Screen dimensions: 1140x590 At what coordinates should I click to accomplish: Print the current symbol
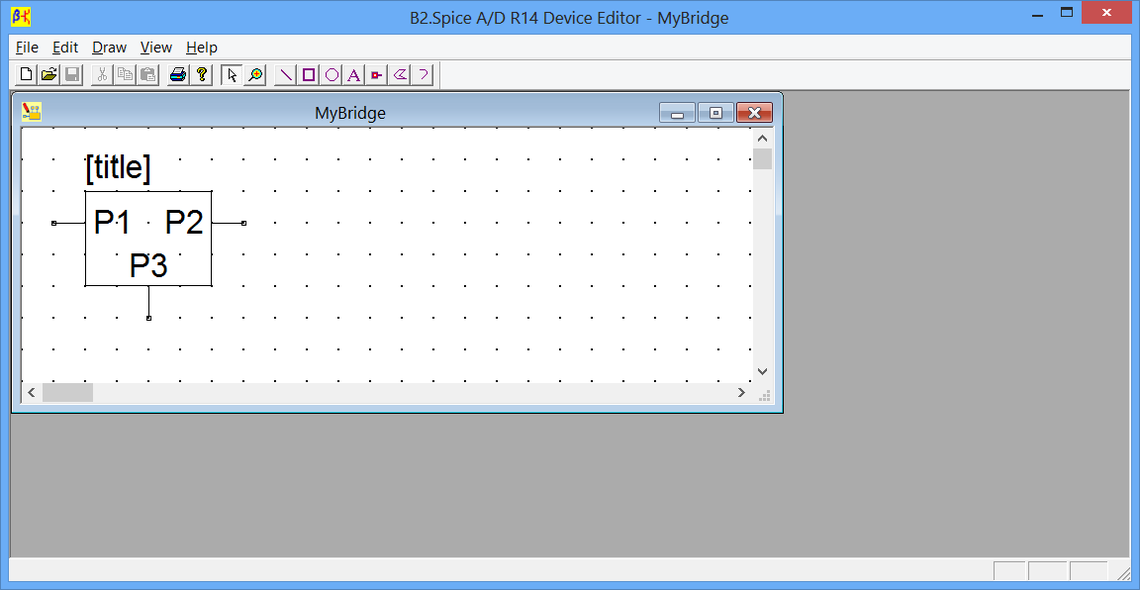pos(178,74)
